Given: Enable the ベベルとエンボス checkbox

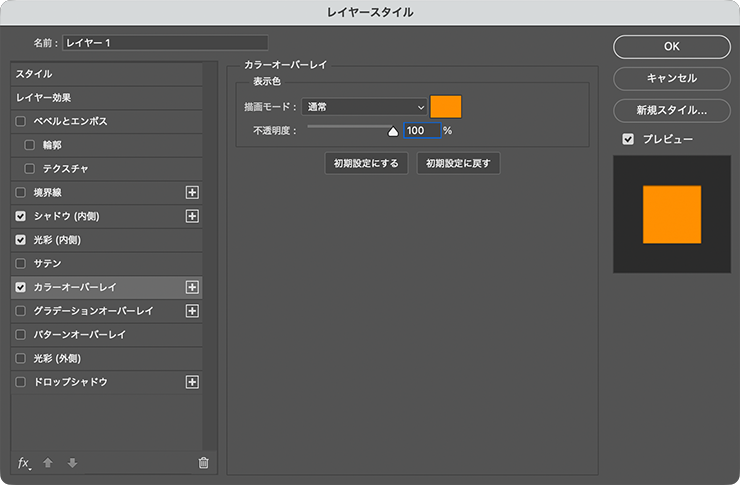Looking at the screenshot, I should click(21, 121).
